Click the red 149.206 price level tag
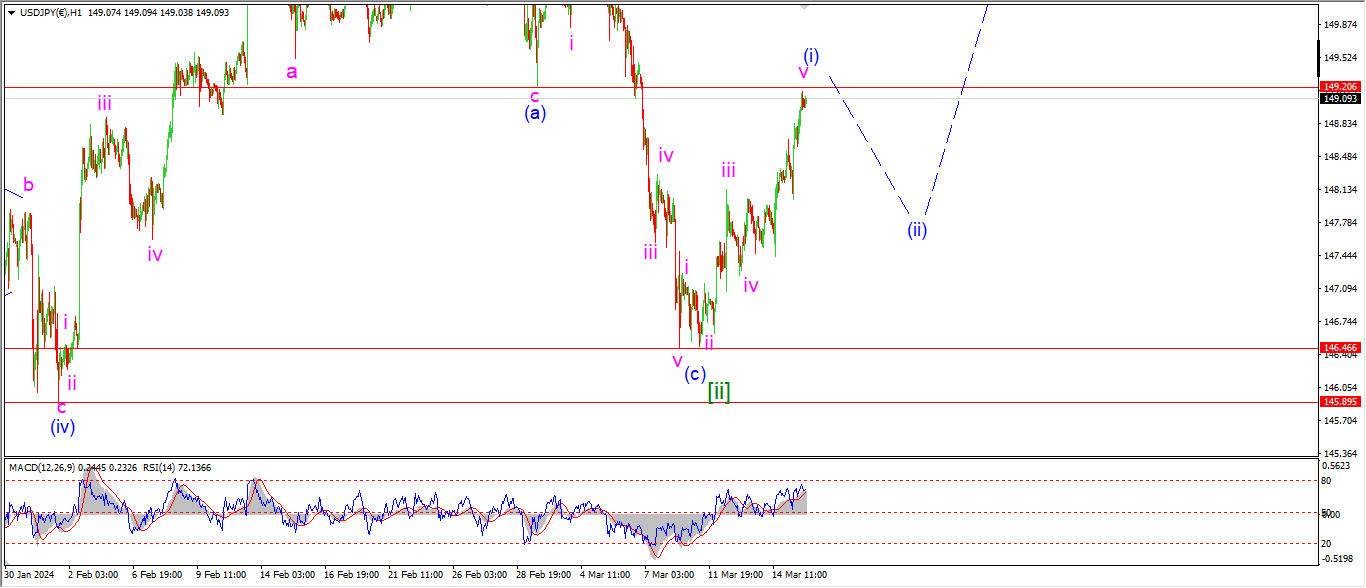 pyautogui.click(x=1339, y=87)
